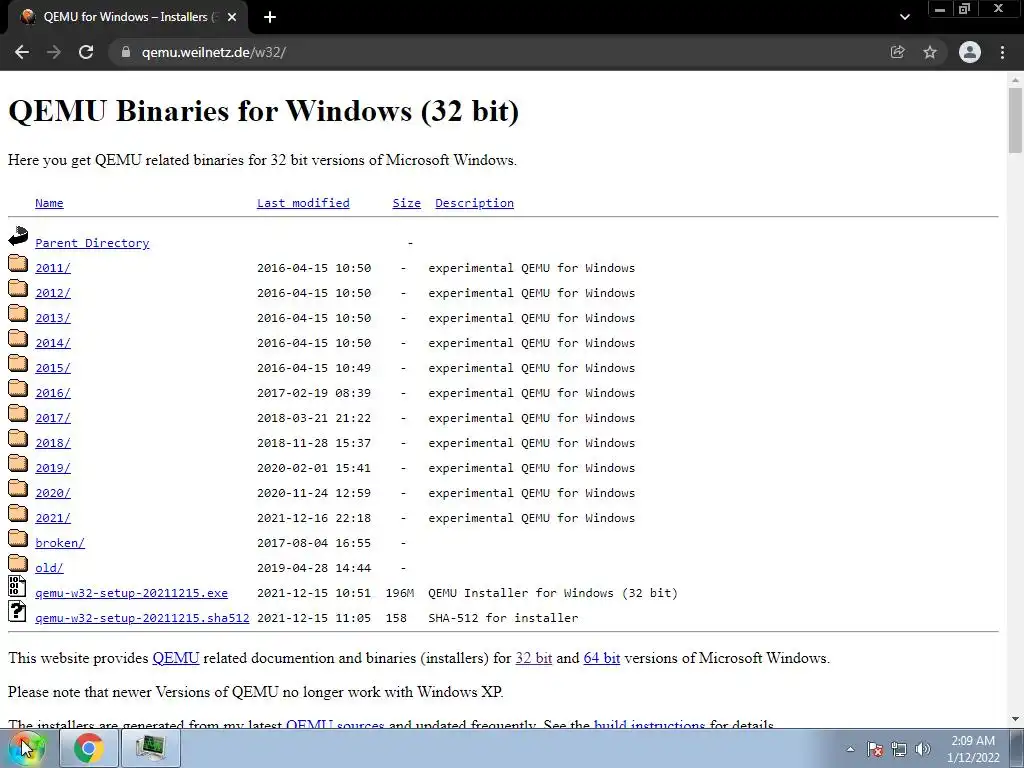Select the 196M size value
This screenshot has height=768, width=1024.
(x=400, y=593)
